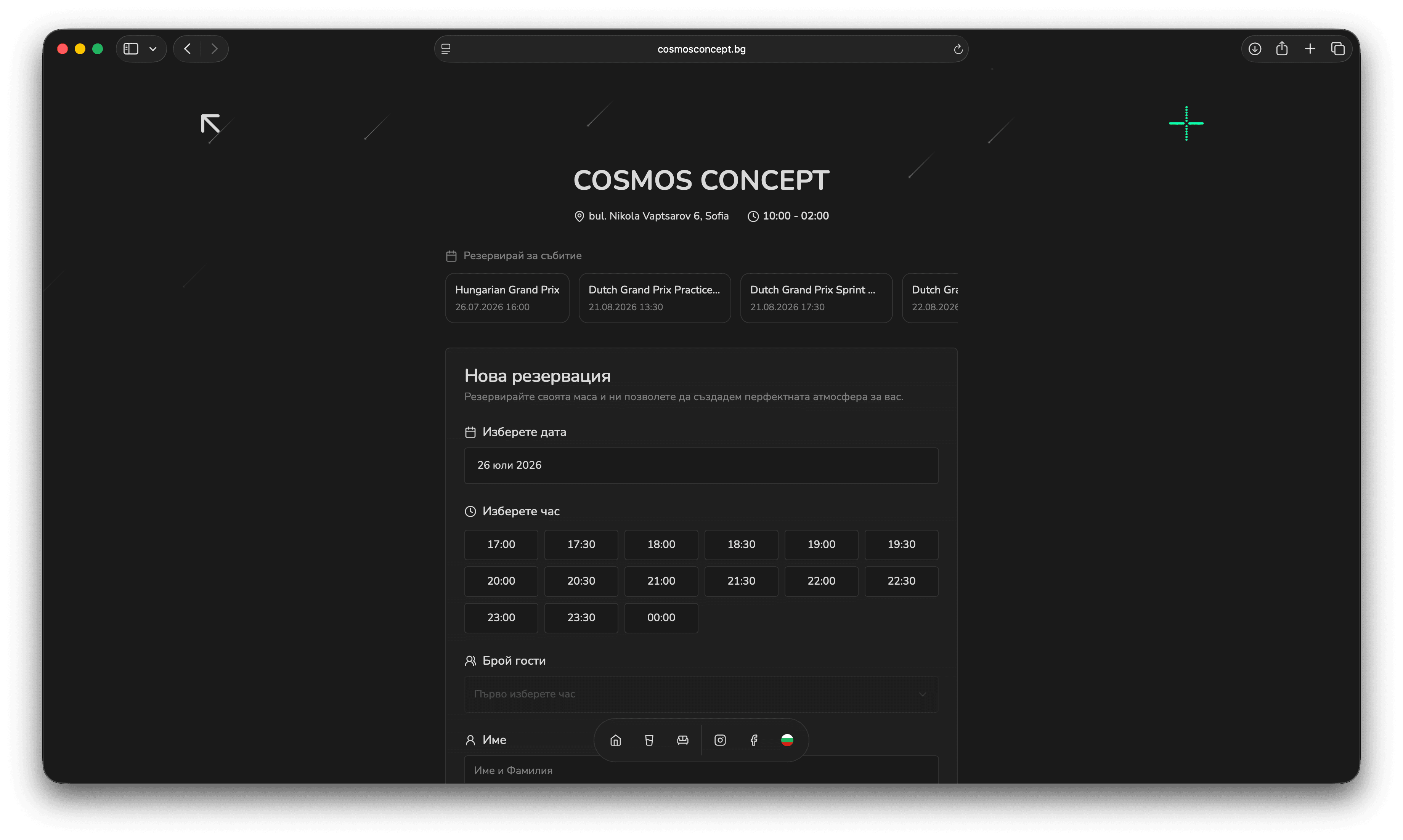The height and width of the screenshot is (840, 1403).
Task: Show the tab overview
Action: [1338, 49]
